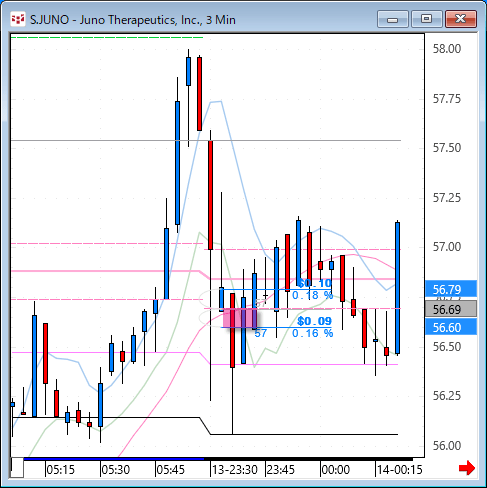Screen dimensions: 487x488
Task: Click the 05:45 time axis label
Action: pyautogui.click(x=170, y=470)
